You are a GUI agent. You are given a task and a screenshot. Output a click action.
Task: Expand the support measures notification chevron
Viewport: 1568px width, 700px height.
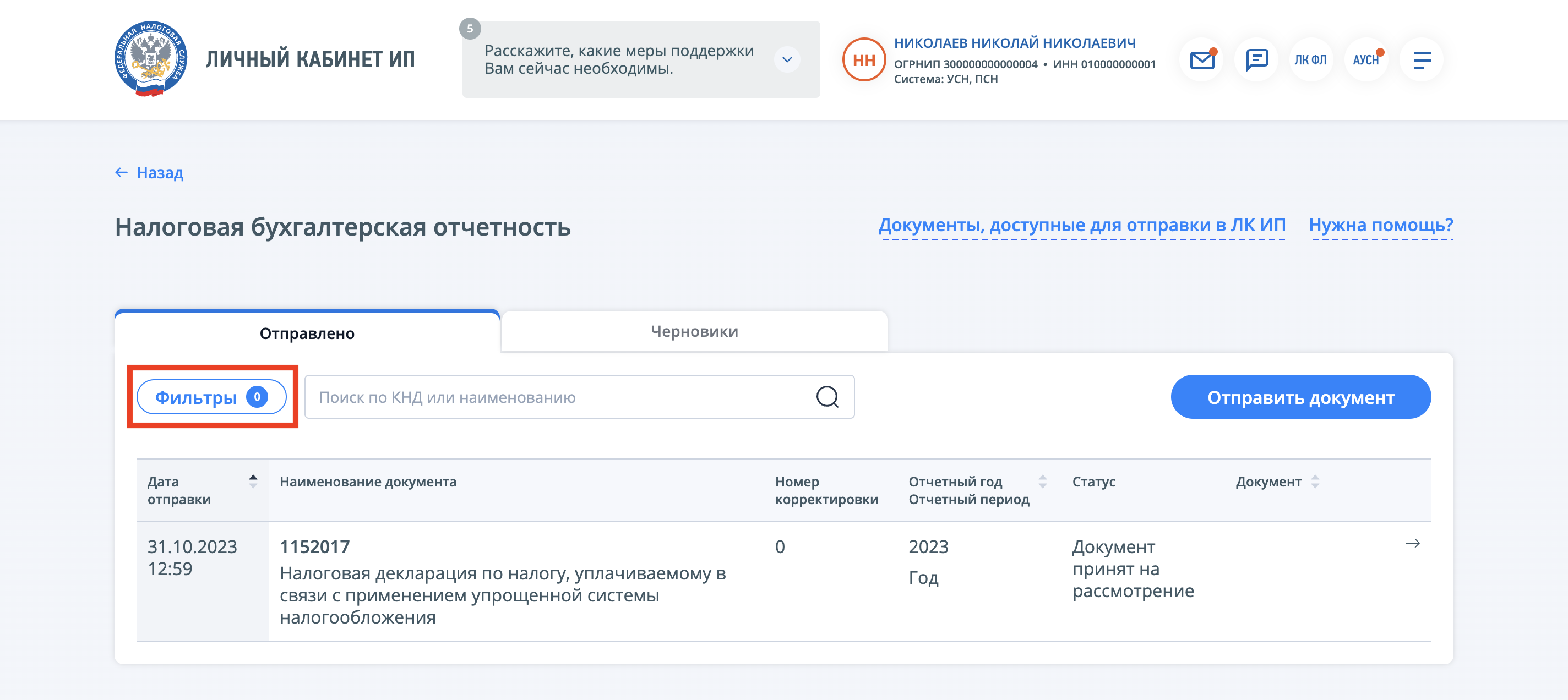787,59
